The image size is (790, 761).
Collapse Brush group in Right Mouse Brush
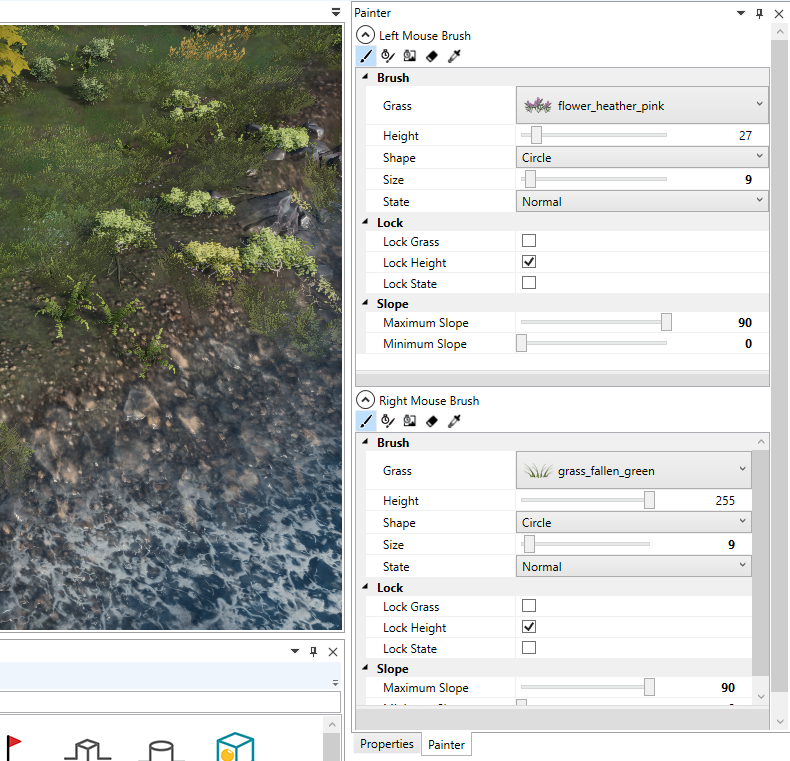[365, 442]
